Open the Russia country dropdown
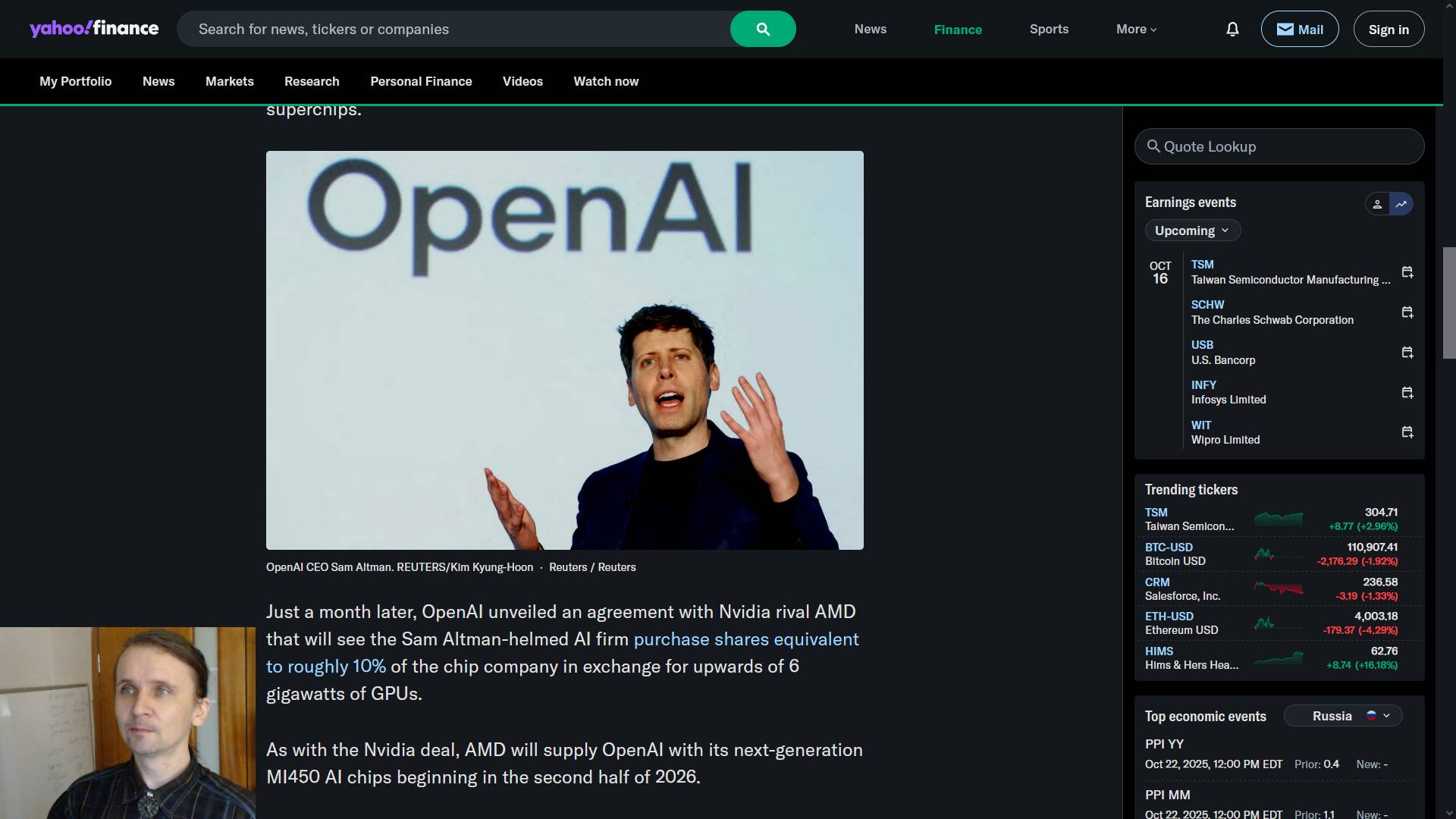The width and height of the screenshot is (1456, 819). pos(1343,716)
